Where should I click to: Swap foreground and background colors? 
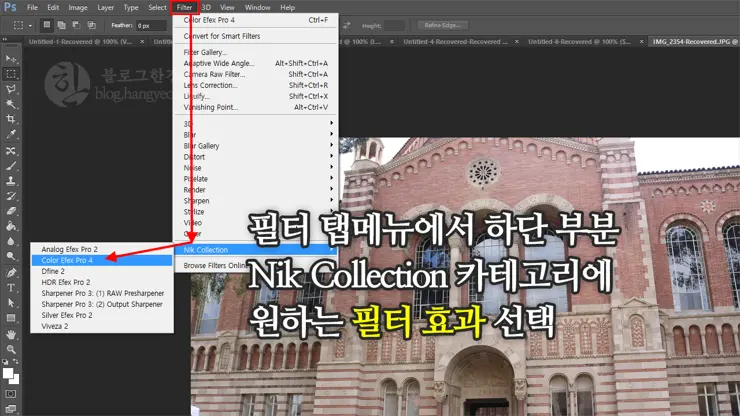16,361
